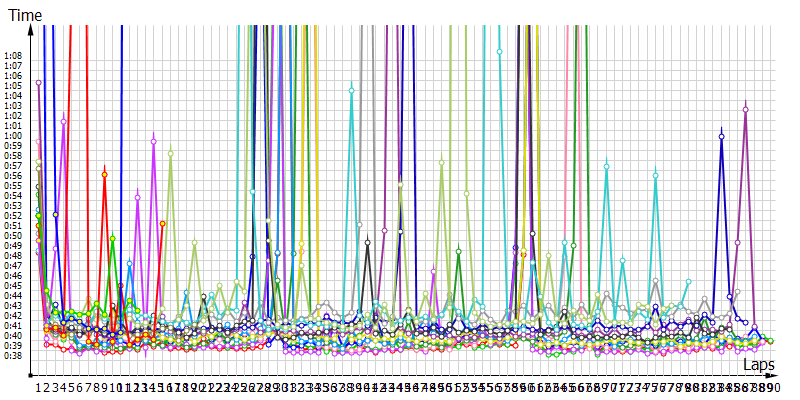Click the purple first-lap point at 1:05
Image resolution: width=800 pixels, height=400 pixels.
click(38, 83)
